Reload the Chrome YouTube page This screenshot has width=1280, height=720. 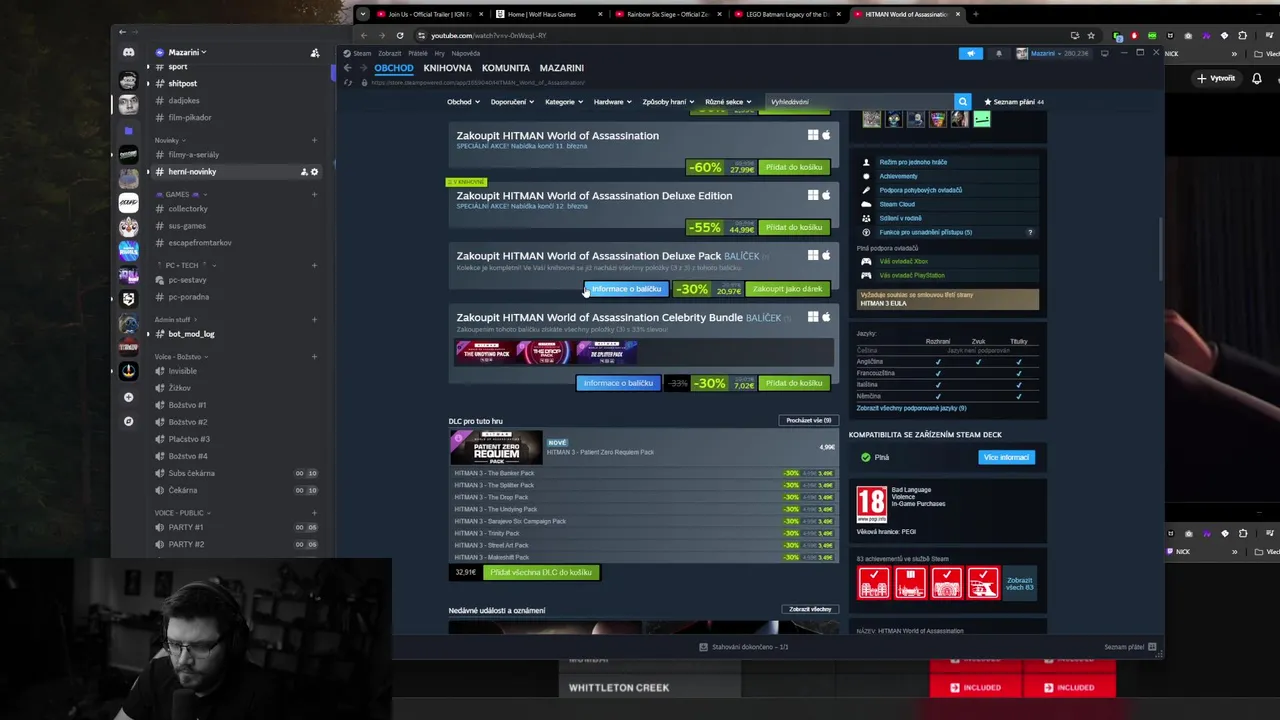[x=400, y=35]
